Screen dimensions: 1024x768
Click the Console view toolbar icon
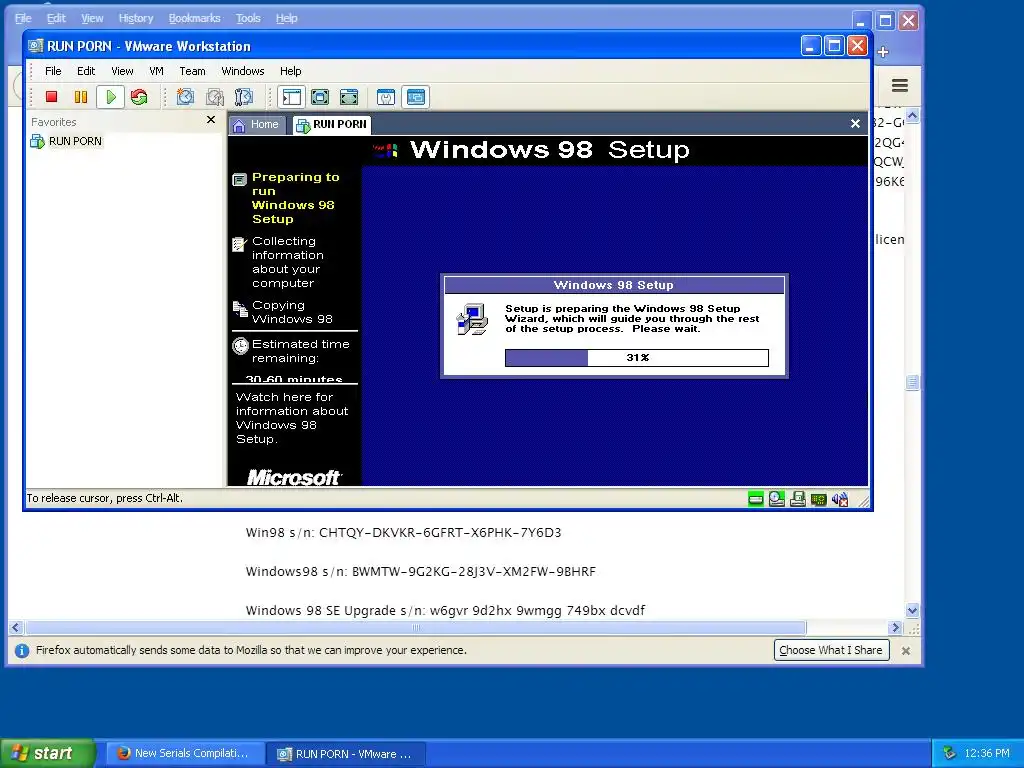pos(415,97)
